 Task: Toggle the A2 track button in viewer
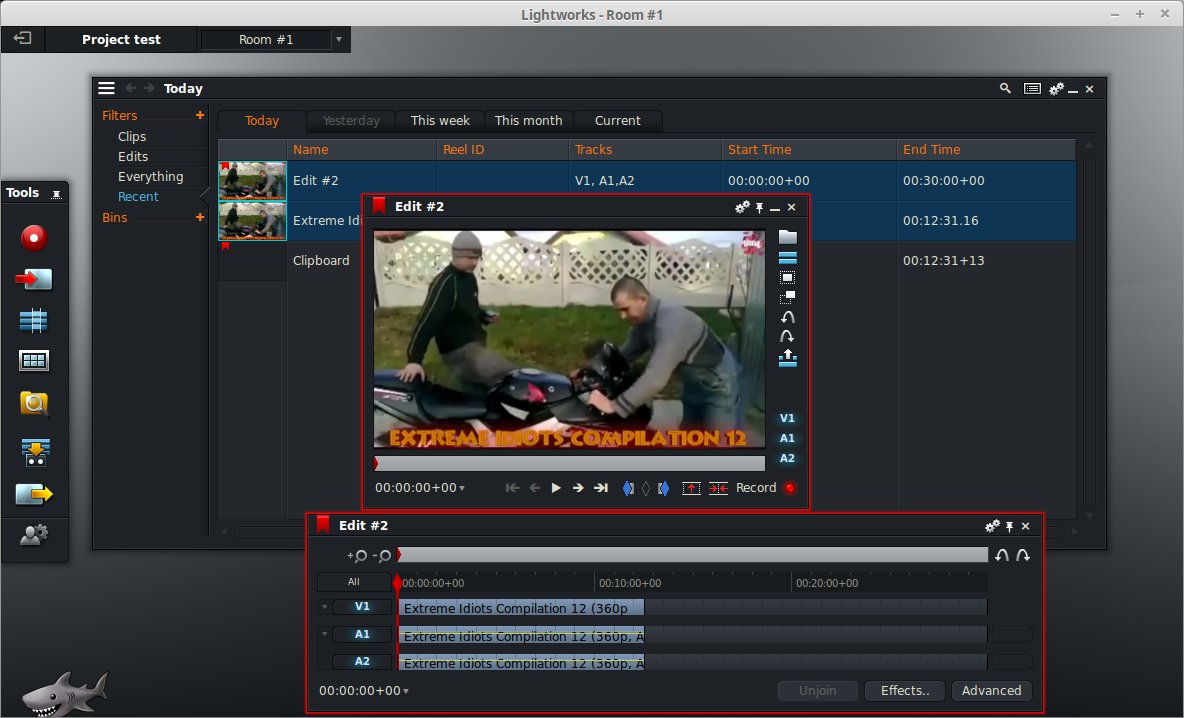point(787,458)
